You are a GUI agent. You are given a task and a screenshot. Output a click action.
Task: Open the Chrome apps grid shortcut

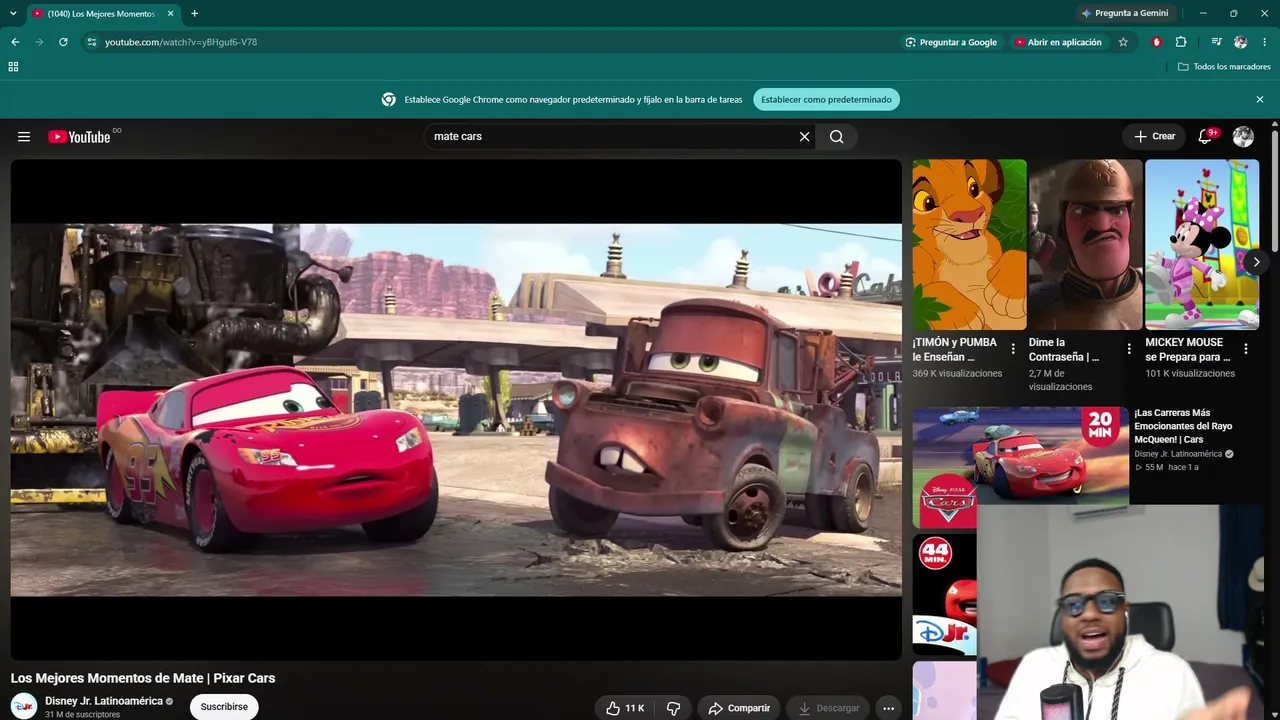[13, 67]
